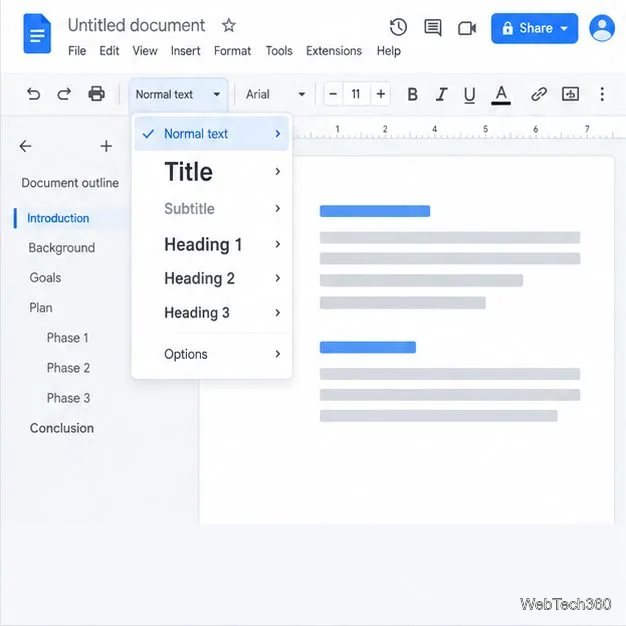Jump to Phase 1 in outline
The image size is (626, 626).
67,338
